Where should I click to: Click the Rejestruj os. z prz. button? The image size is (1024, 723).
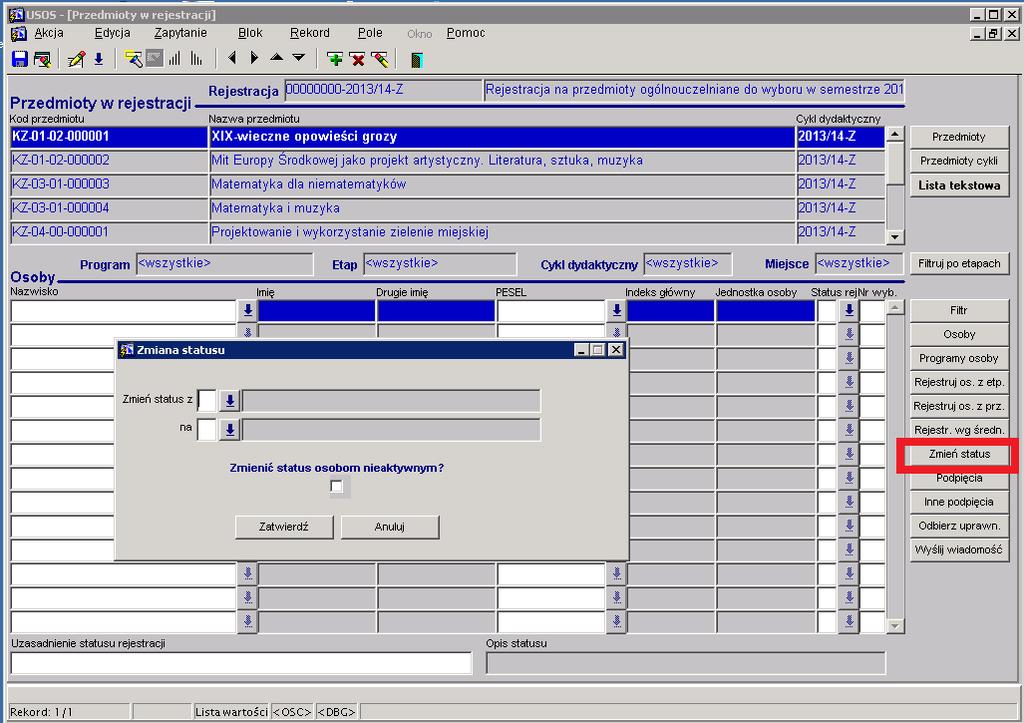[x=959, y=406]
